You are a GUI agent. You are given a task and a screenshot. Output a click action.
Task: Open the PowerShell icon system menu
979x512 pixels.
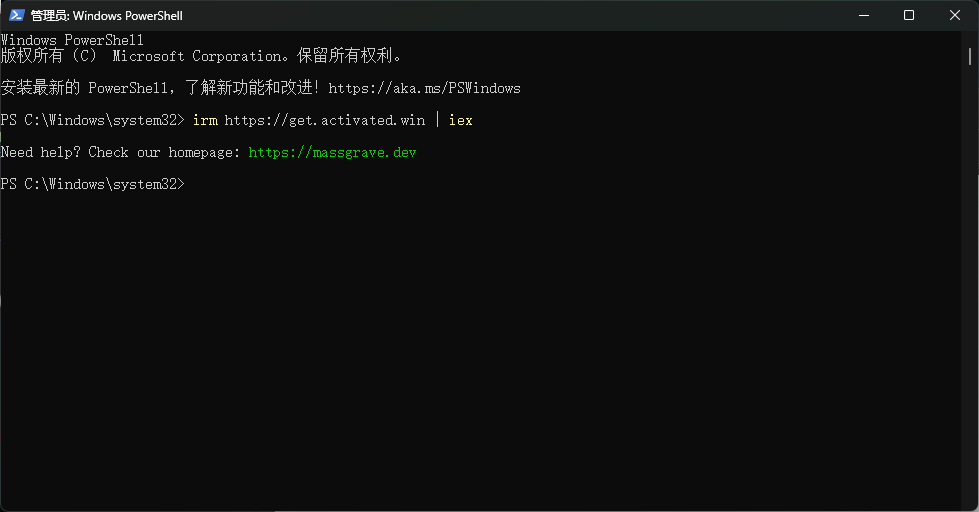point(17,16)
